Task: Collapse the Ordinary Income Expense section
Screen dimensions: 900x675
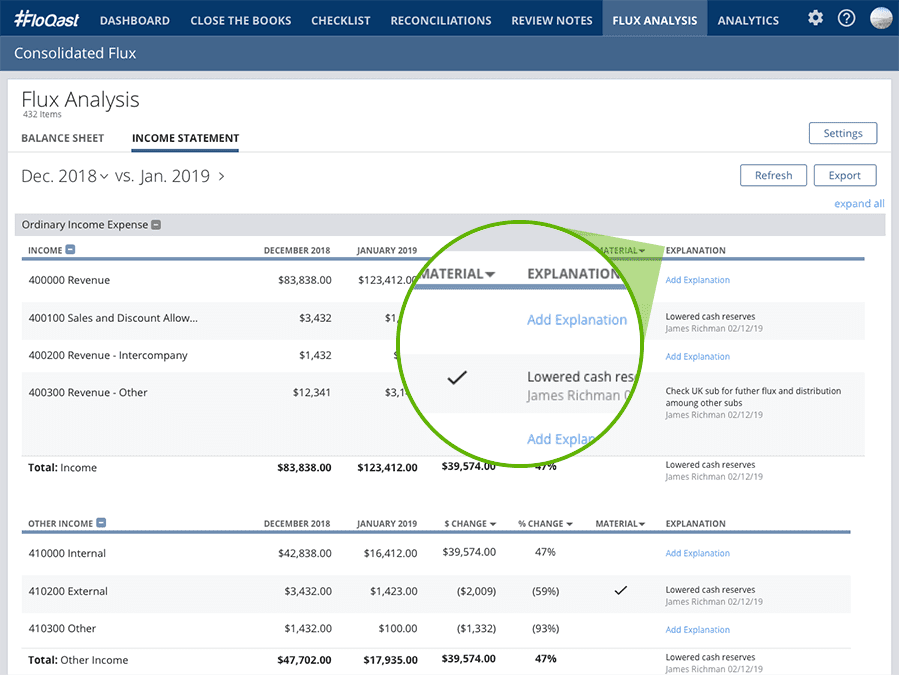Action: coord(156,225)
